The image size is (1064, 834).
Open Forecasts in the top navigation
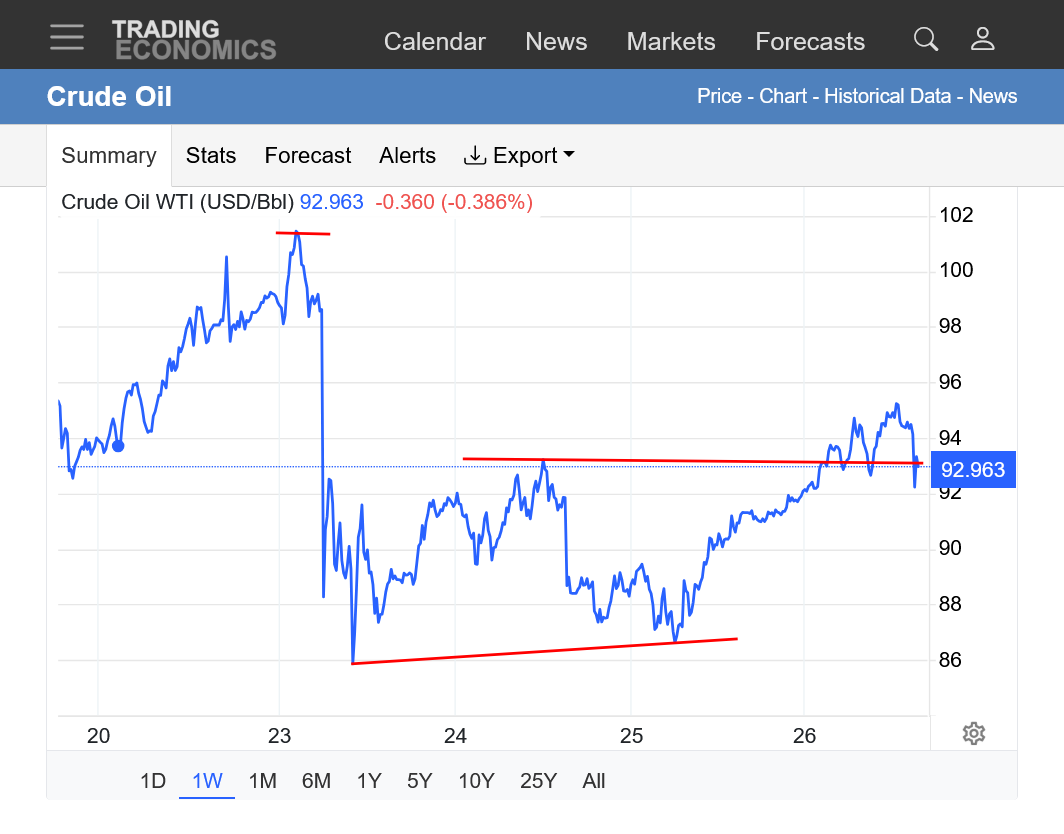pyautogui.click(x=810, y=42)
